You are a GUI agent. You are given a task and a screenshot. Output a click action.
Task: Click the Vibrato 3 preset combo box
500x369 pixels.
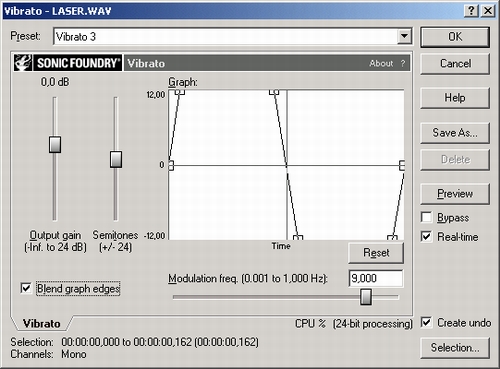(233, 36)
